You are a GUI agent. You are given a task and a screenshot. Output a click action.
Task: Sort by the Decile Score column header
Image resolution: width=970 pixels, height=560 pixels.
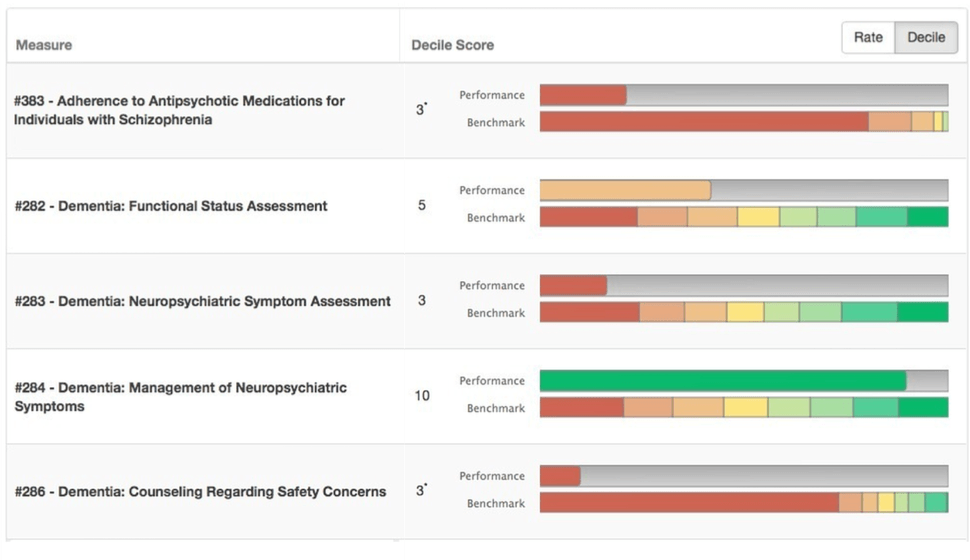tap(452, 45)
